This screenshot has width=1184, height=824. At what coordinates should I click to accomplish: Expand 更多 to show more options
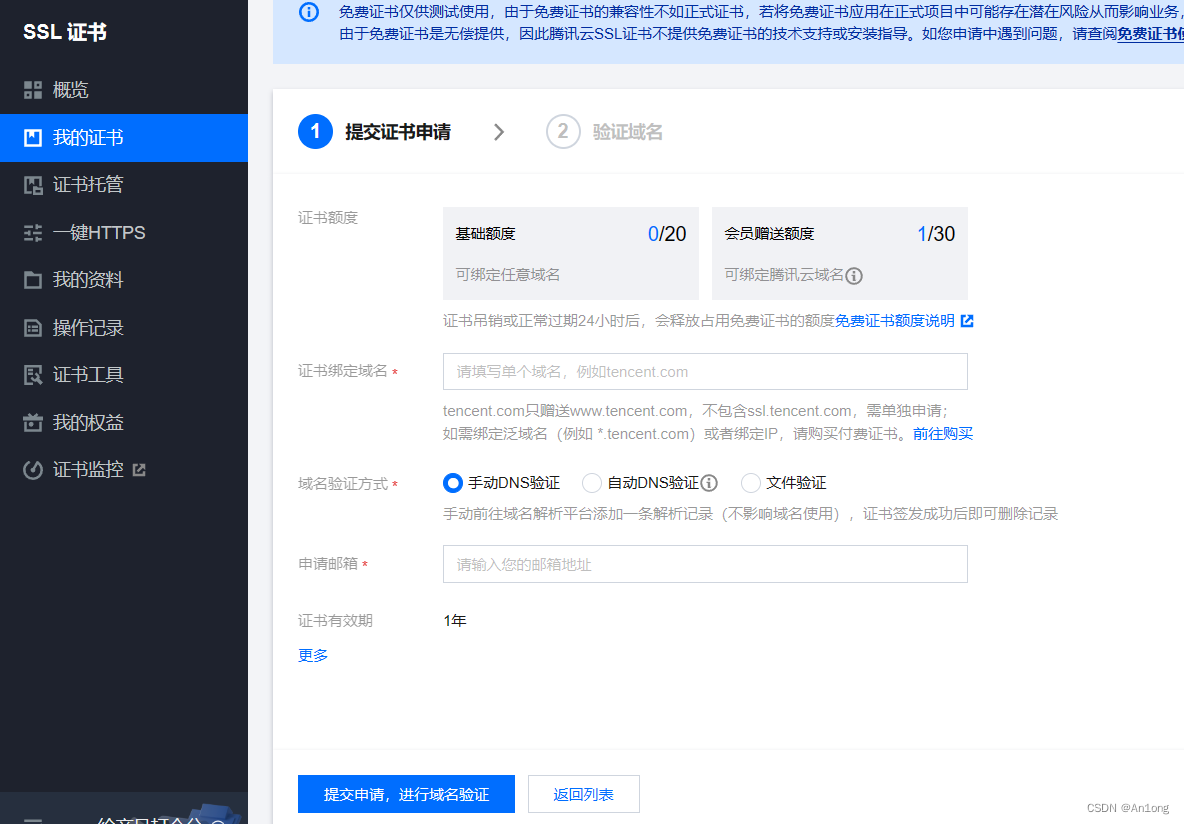point(312,655)
